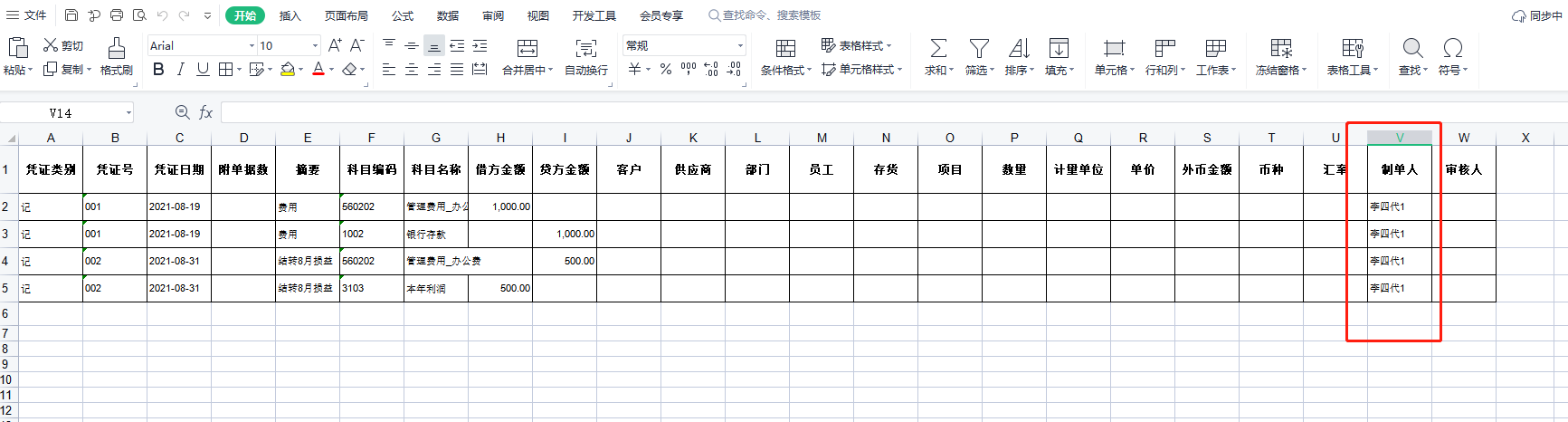Align text center horizontally
Viewport: 1568px width, 422px height.
(x=412, y=69)
